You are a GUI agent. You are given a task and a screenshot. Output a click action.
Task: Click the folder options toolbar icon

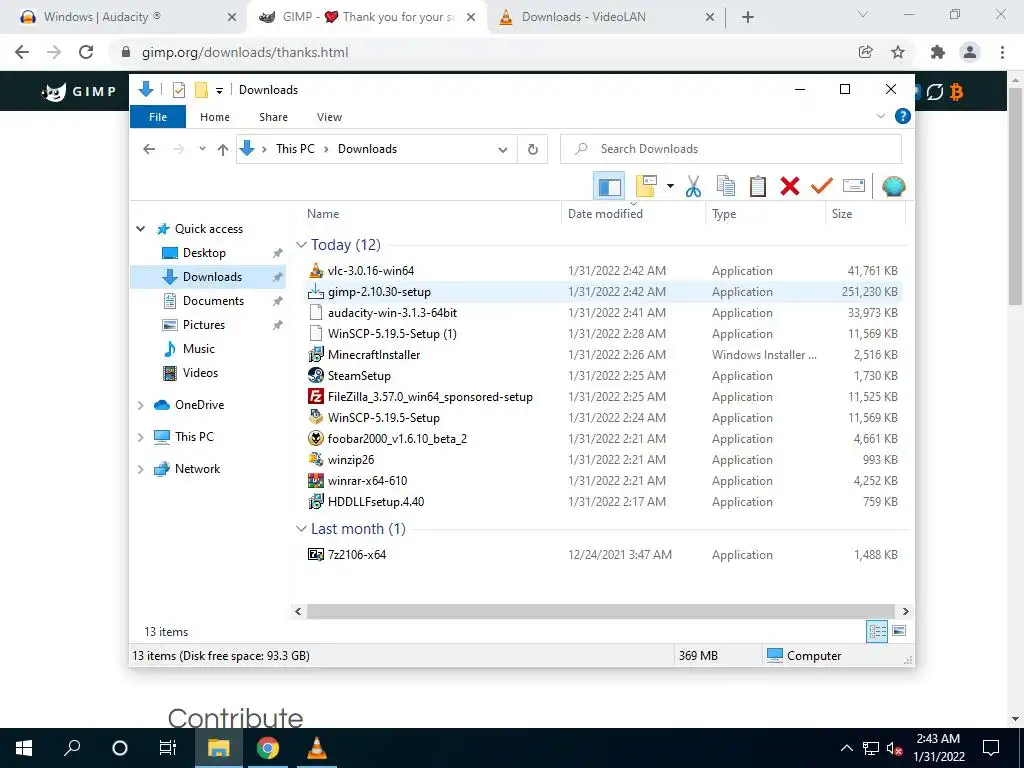coord(646,186)
